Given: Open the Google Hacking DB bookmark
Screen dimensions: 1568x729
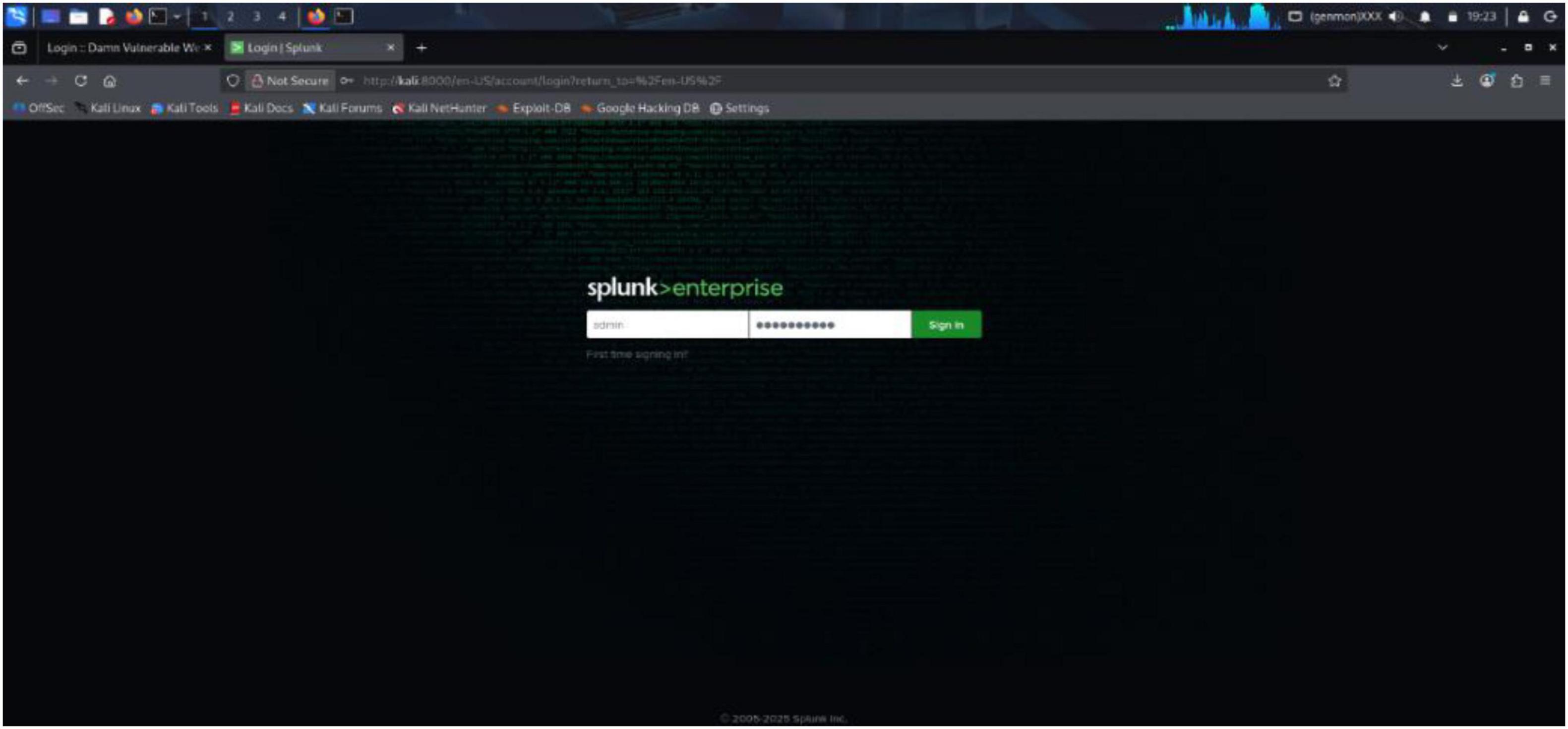Looking at the screenshot, I should 640,108.
